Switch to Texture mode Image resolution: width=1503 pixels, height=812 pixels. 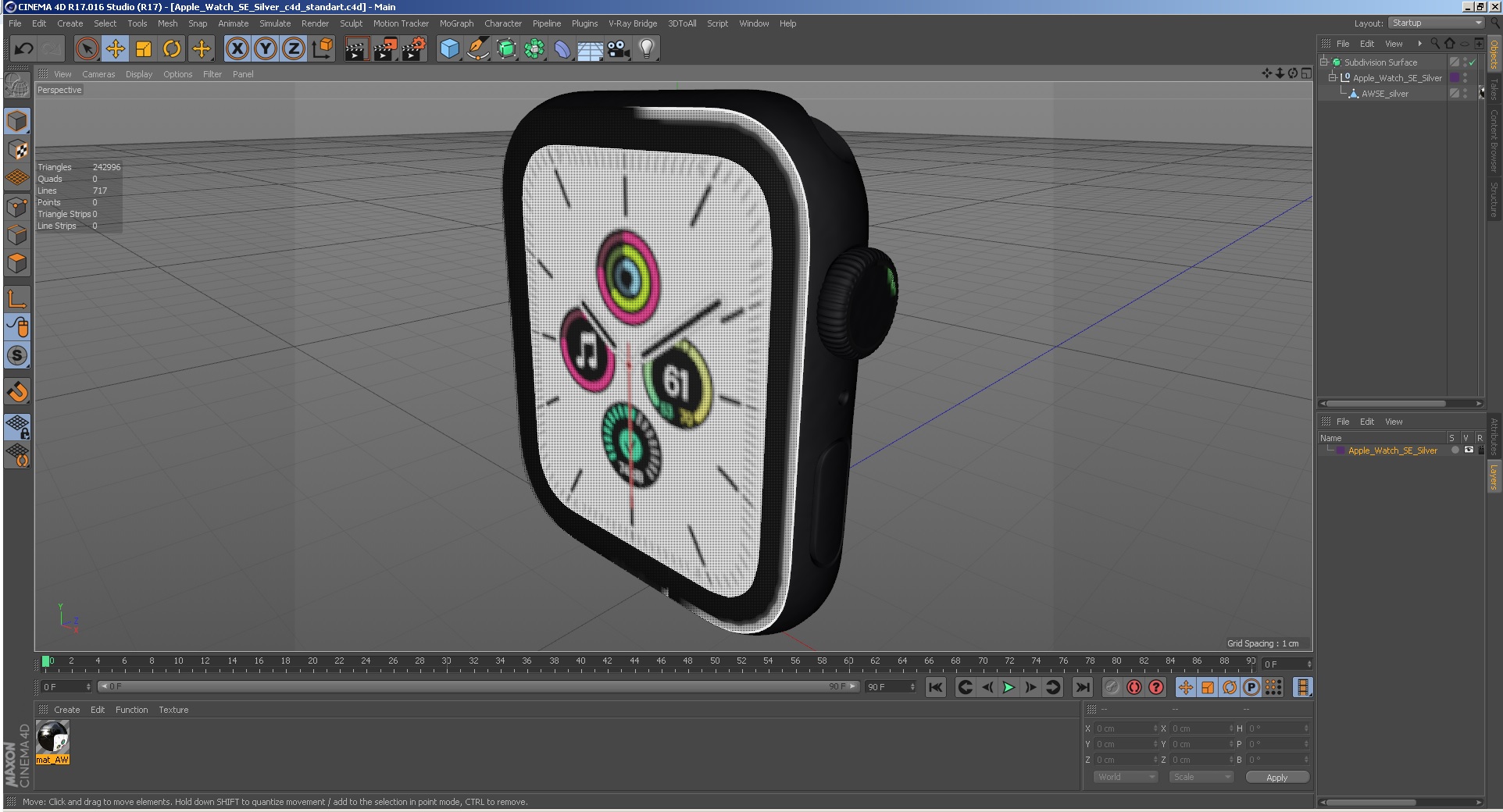[17, 149]
